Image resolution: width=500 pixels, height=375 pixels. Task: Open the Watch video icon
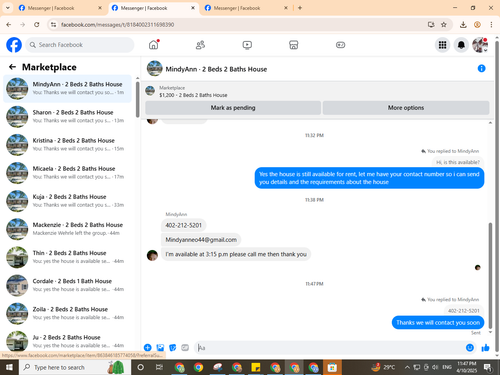[x=247, y=45]
